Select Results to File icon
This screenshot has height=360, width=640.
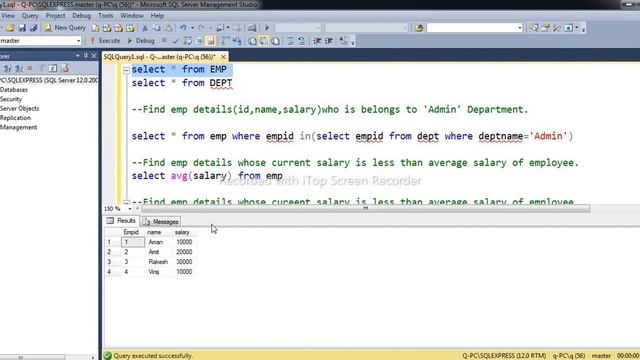pyautogui.click(x=276, y=41)
